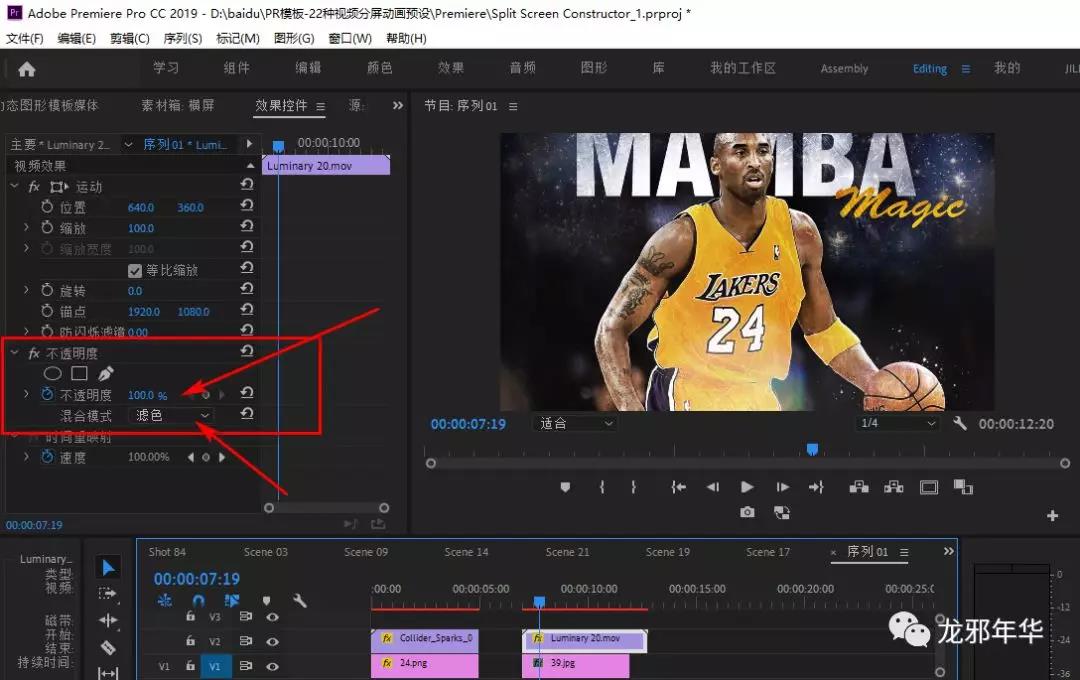
Task: Toggle the comparison view button
Action: (x=963, y=487)
